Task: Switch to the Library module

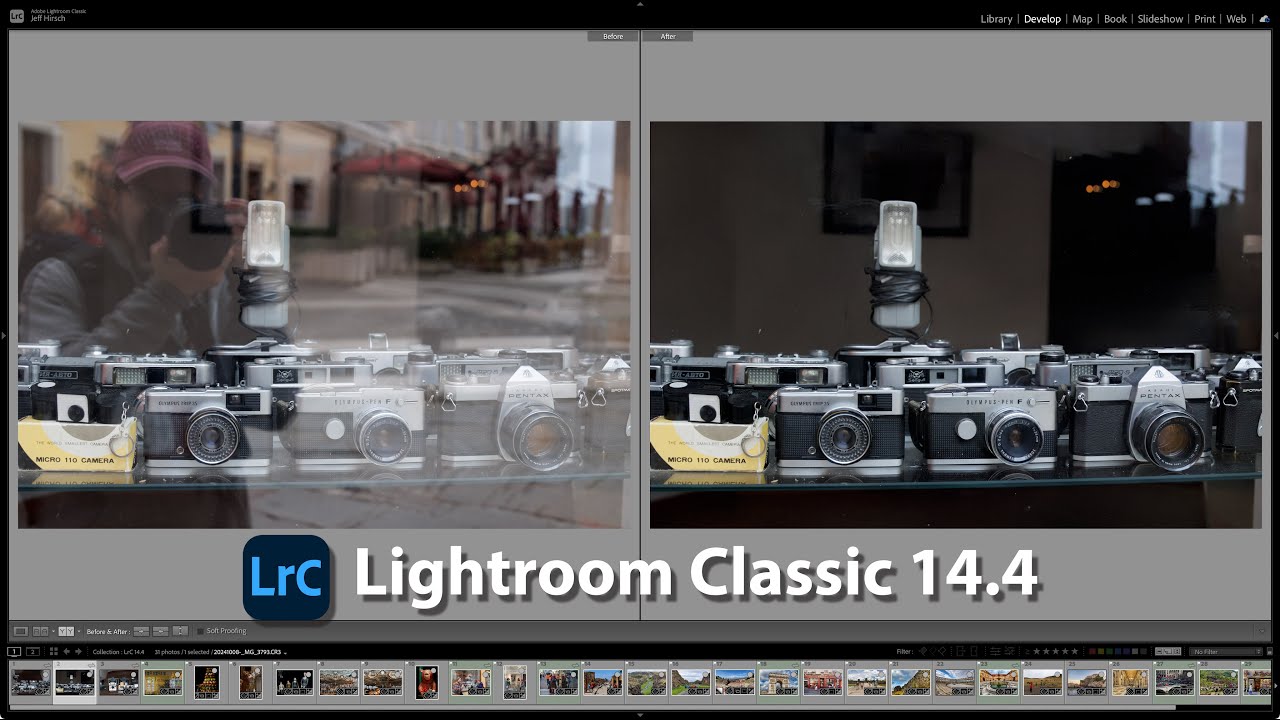Action: (x=996, y=19)
